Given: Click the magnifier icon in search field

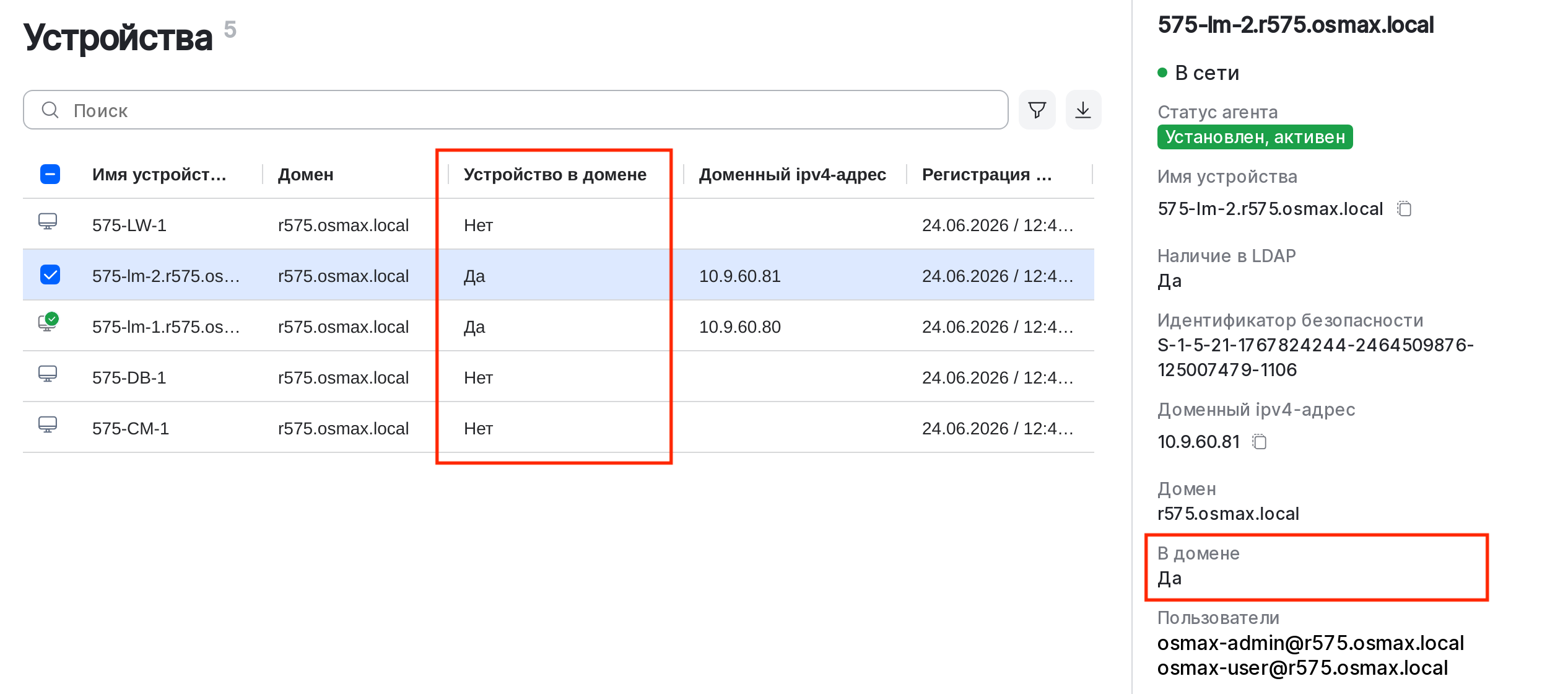Looking at the screenshot, I should point(50,110).
